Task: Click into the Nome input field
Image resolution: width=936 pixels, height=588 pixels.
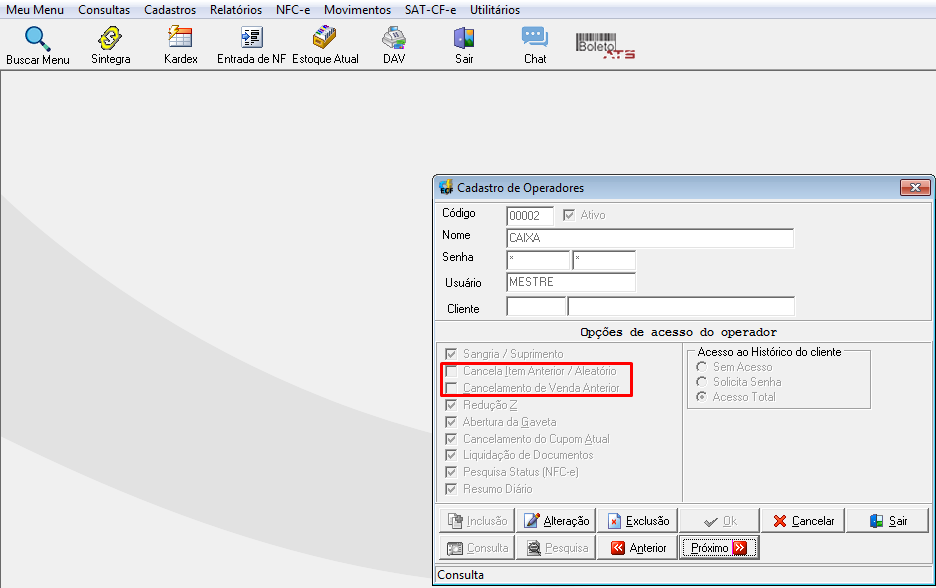Action: click(650, 238)
